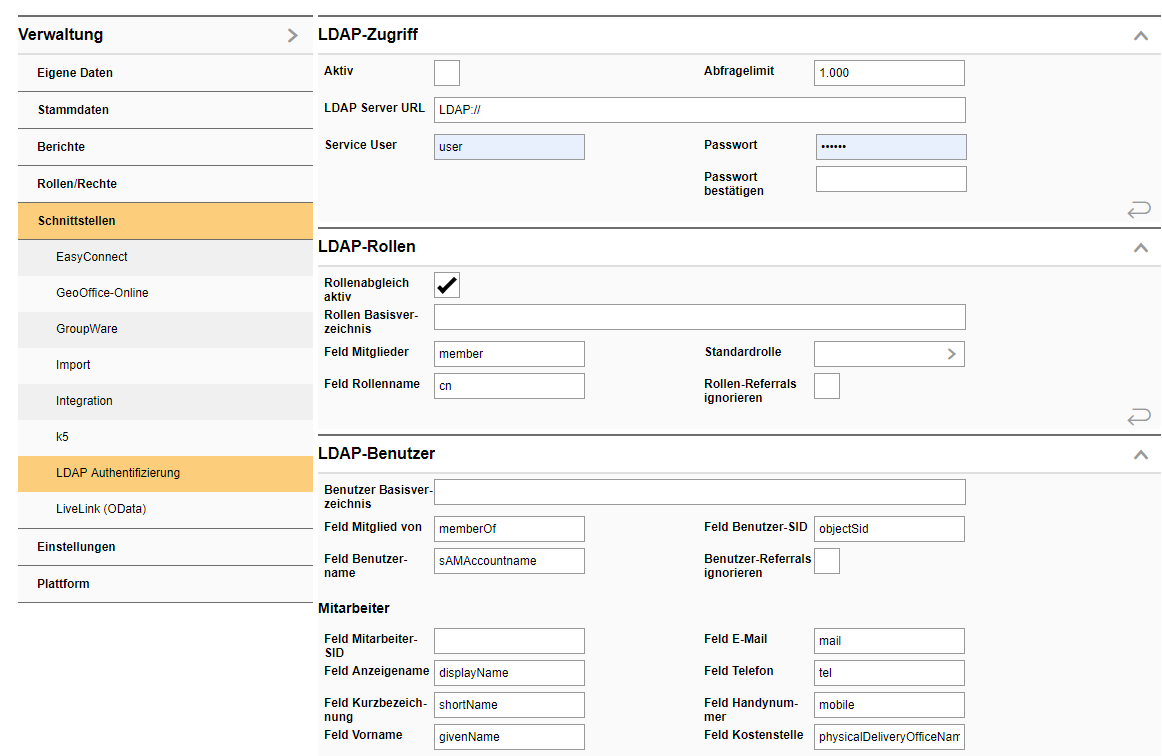The image size is (1162, 756).
Task: Open the Standardrolle dropdown
Action: pyautogui.click(x=889, y=353)
